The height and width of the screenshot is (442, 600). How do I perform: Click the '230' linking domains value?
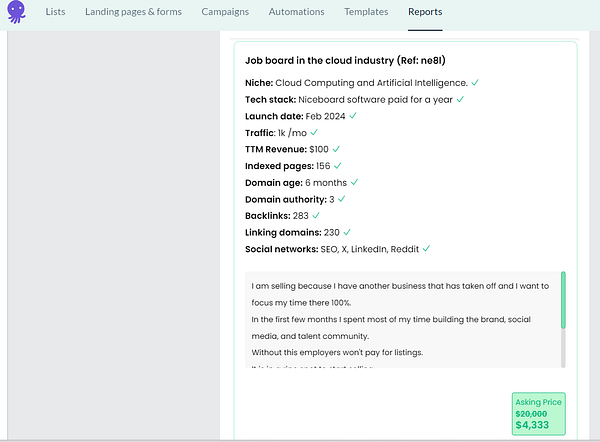tap(332, 233)
